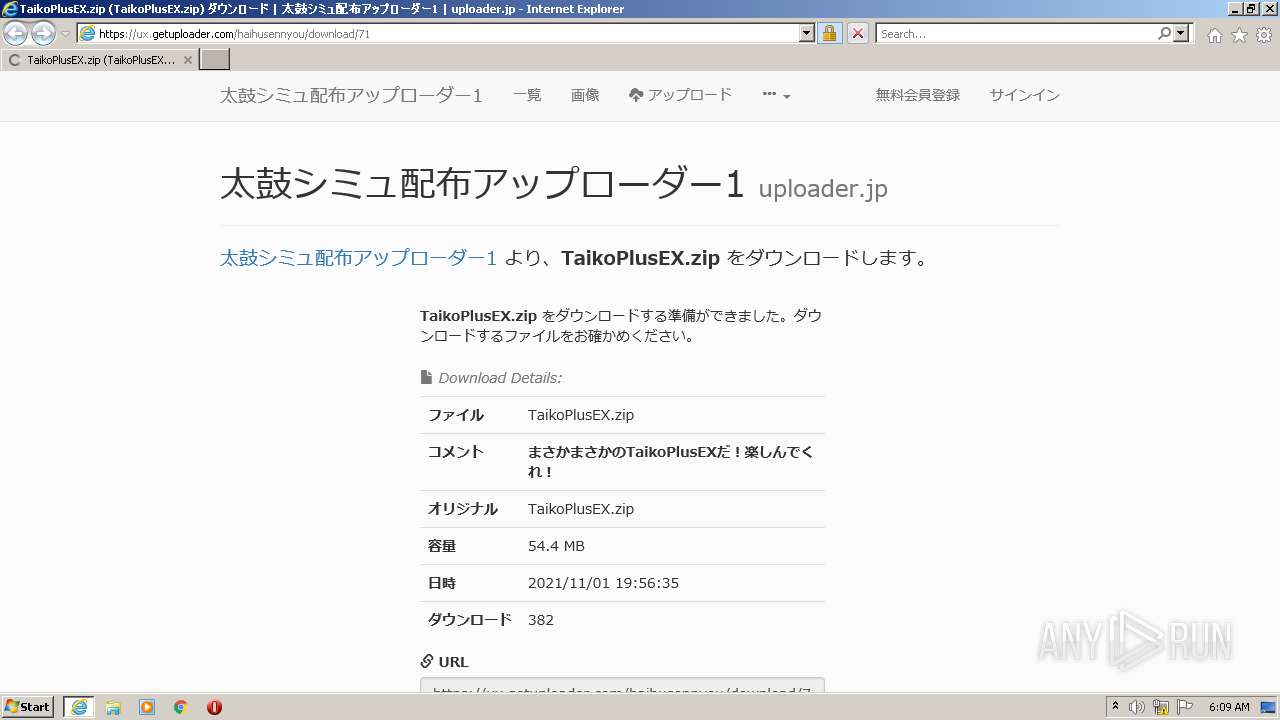Click the site title 太鼓シミュ配布アップローダー1 in navbar

[351, 95]
